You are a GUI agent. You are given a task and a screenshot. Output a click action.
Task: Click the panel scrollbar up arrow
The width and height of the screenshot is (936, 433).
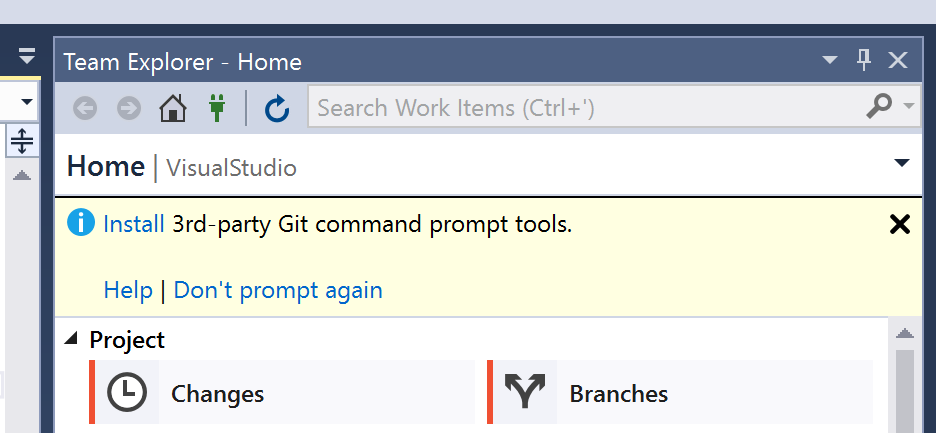coord(905,333)
